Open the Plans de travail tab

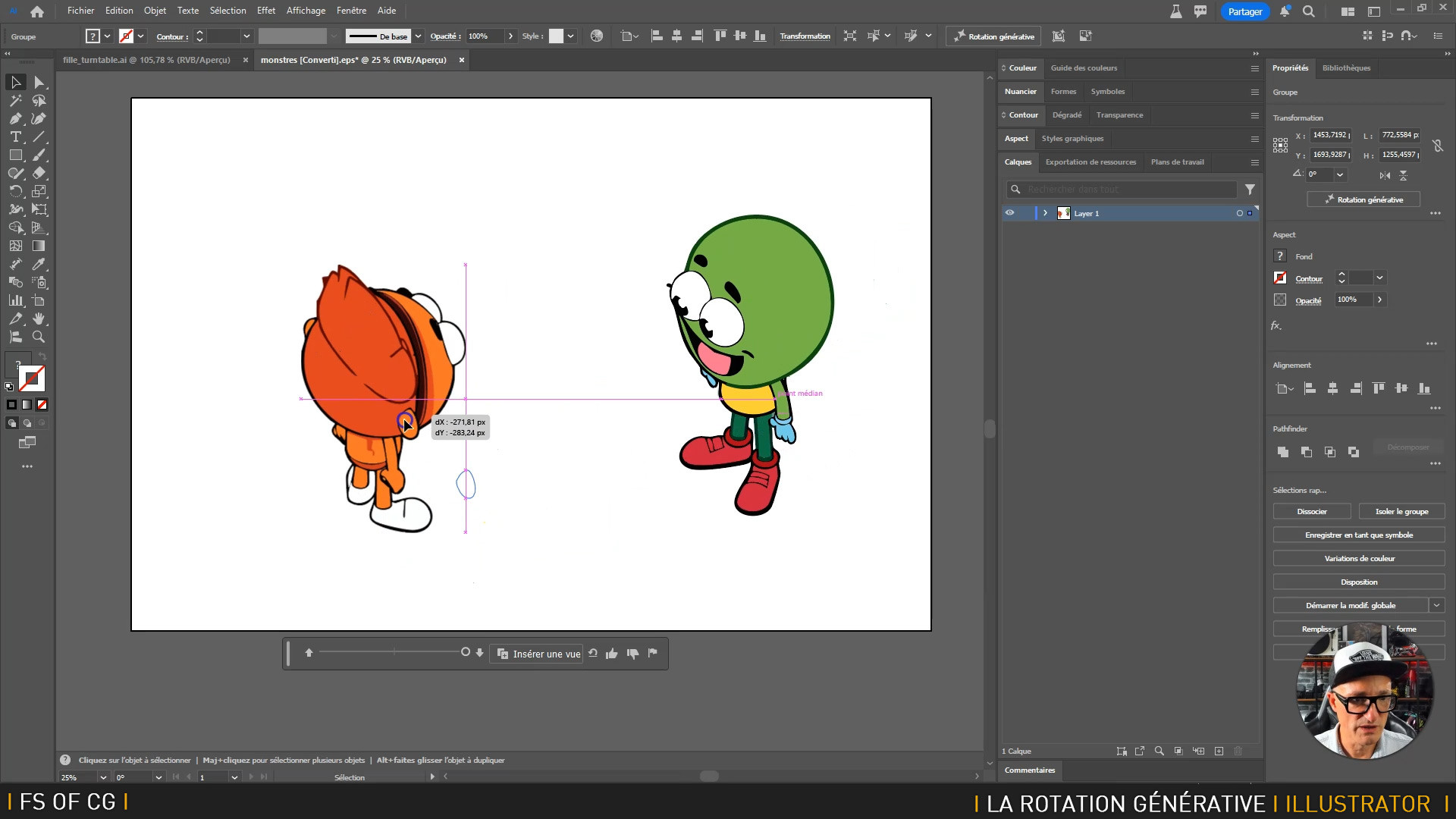(x=1177, y=162)
